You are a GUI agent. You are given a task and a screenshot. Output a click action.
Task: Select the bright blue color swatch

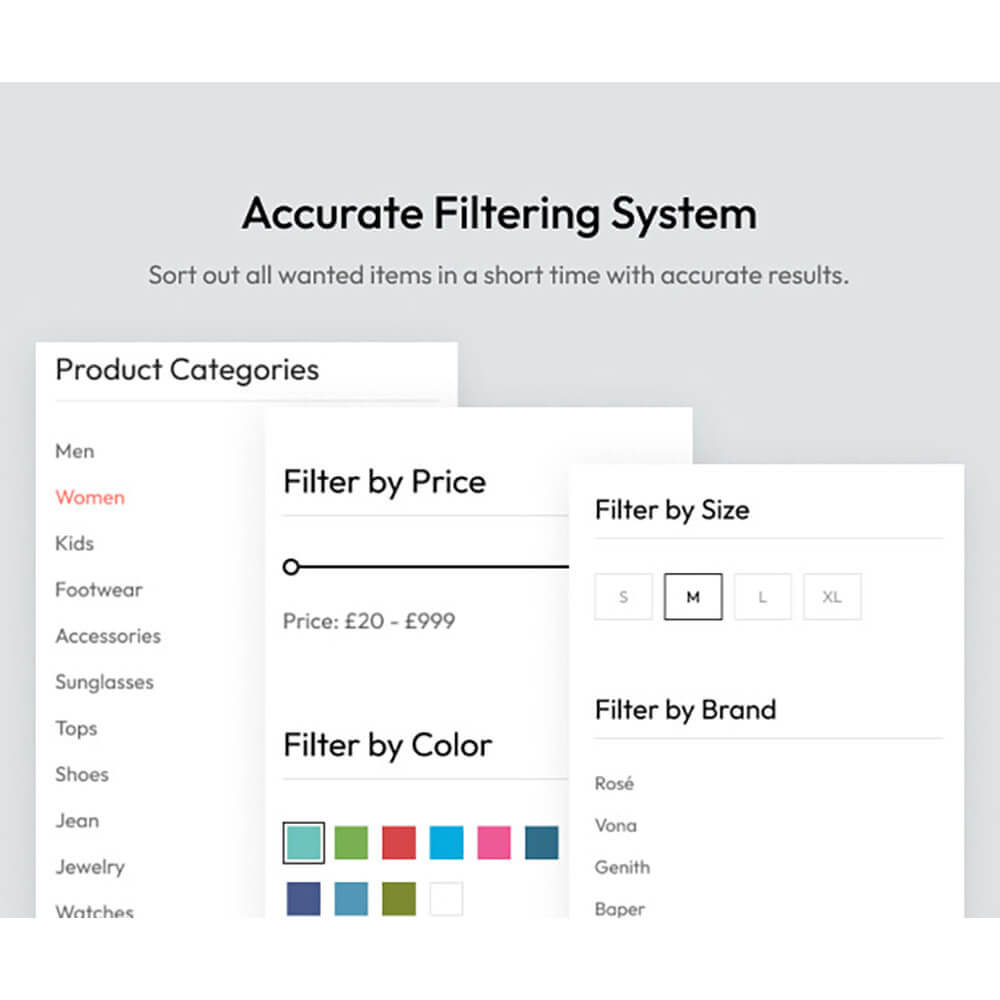click(446, 842)
